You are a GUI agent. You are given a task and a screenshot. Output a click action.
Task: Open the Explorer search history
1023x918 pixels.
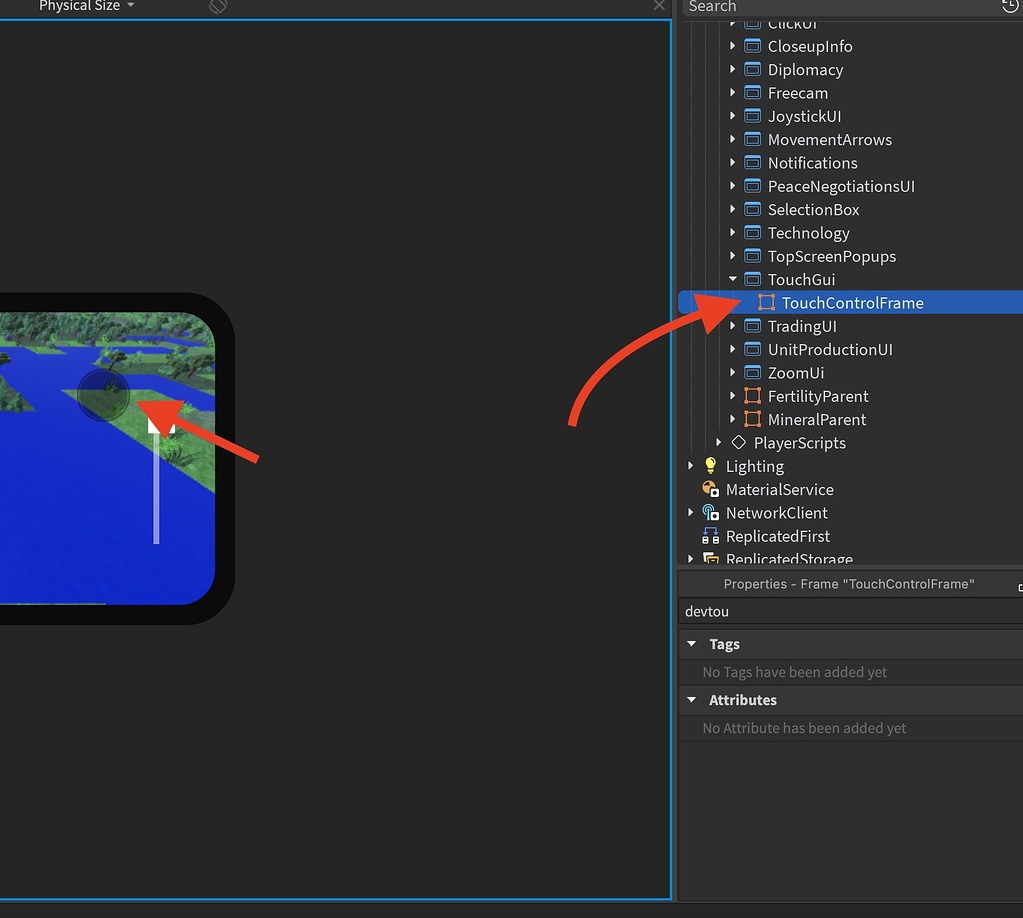(x=1009, y=7)
